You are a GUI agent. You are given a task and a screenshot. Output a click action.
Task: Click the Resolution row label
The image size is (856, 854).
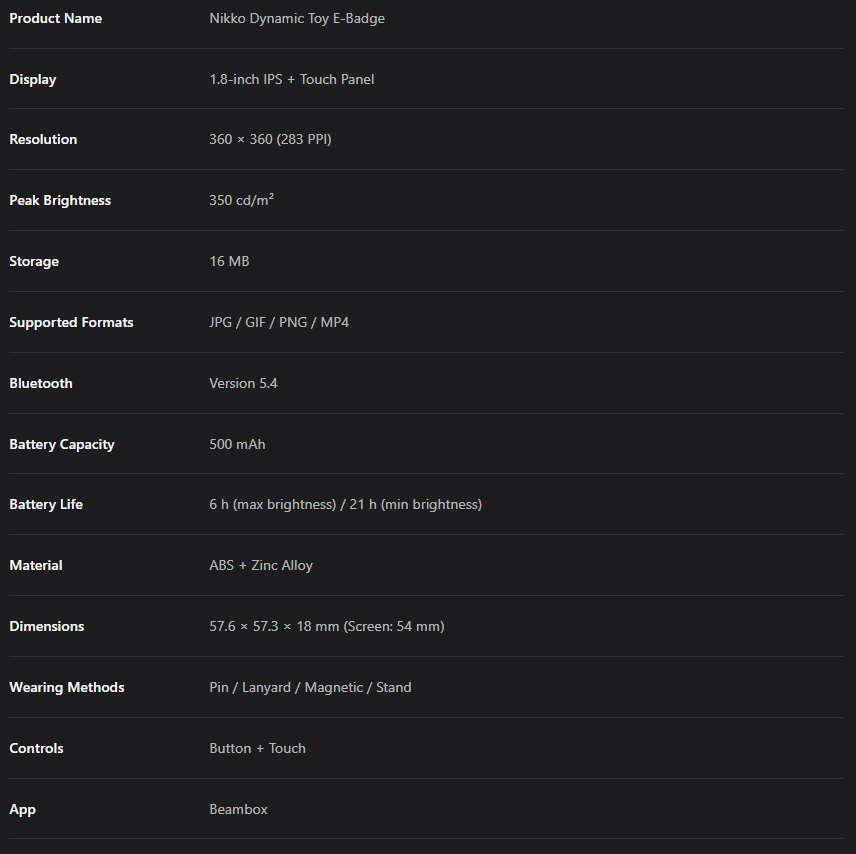[x=43, y=139]
